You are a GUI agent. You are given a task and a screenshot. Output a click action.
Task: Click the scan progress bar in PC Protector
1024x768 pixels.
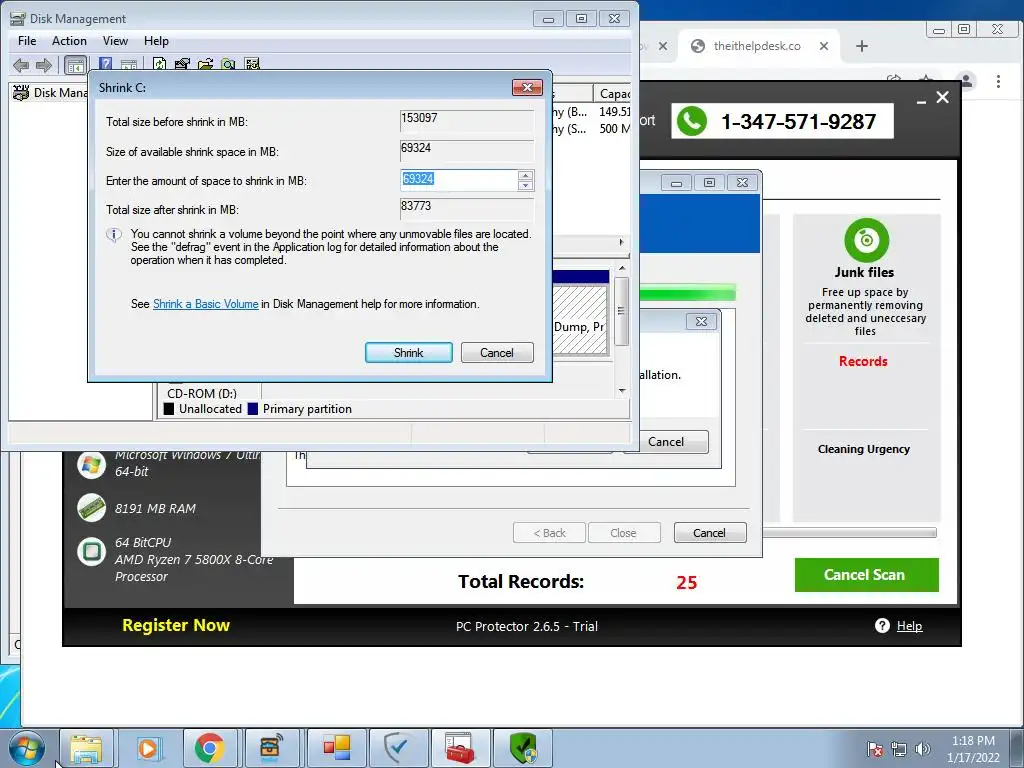point(849,533)
